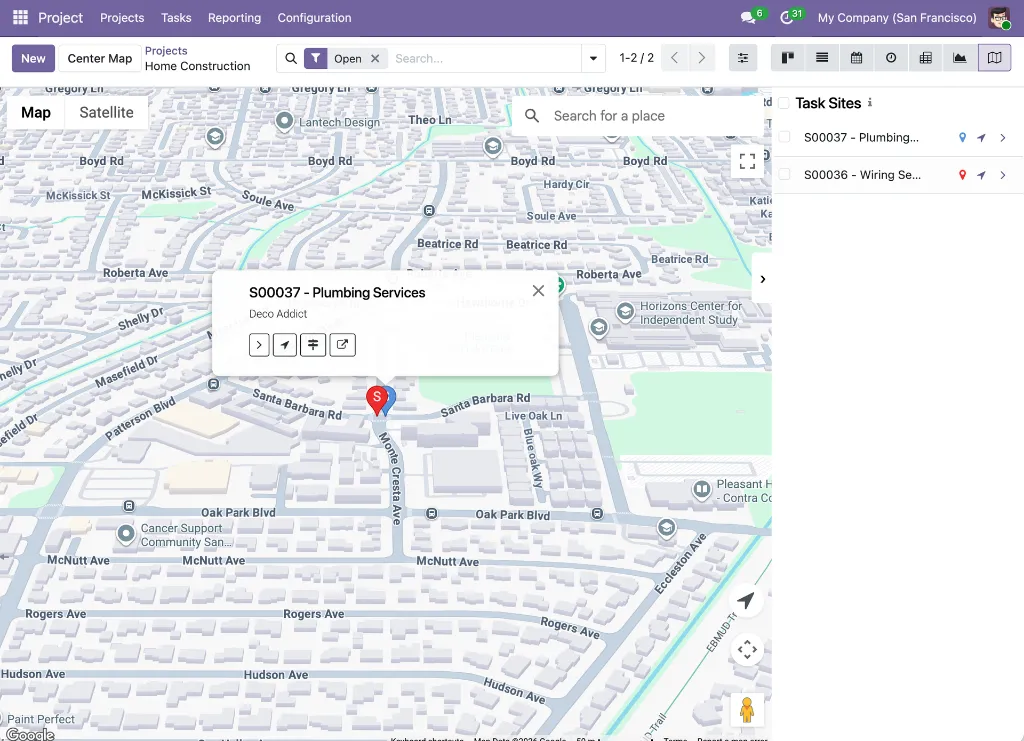The width and height of the screenshot is (1024, 741).
Task: Click the blue pin for S00037
Action: pos(962,137)
